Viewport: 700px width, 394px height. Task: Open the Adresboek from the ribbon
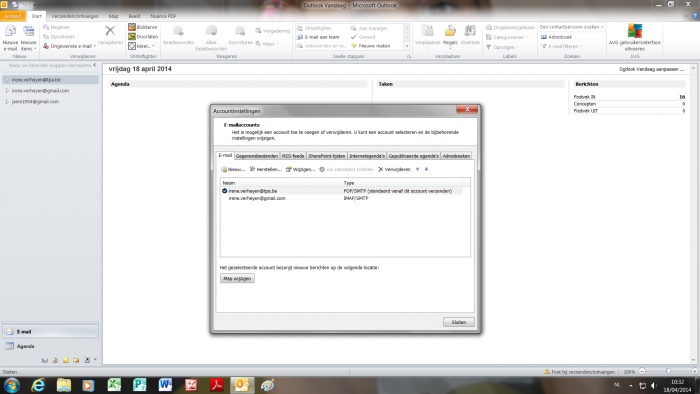[556, 37]
